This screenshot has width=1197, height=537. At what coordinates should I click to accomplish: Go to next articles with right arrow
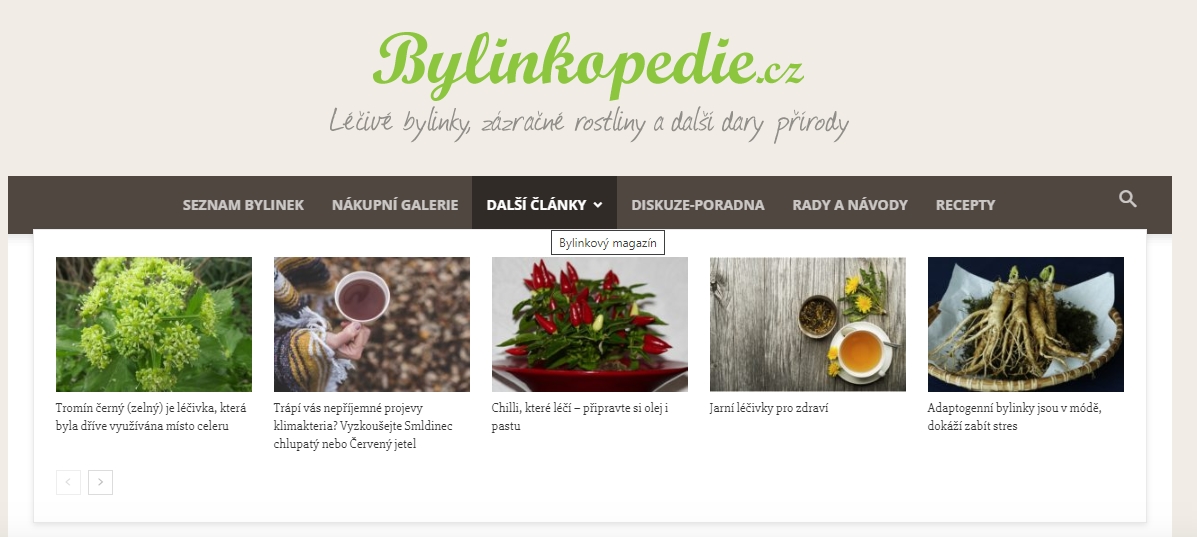pos(100,482)
